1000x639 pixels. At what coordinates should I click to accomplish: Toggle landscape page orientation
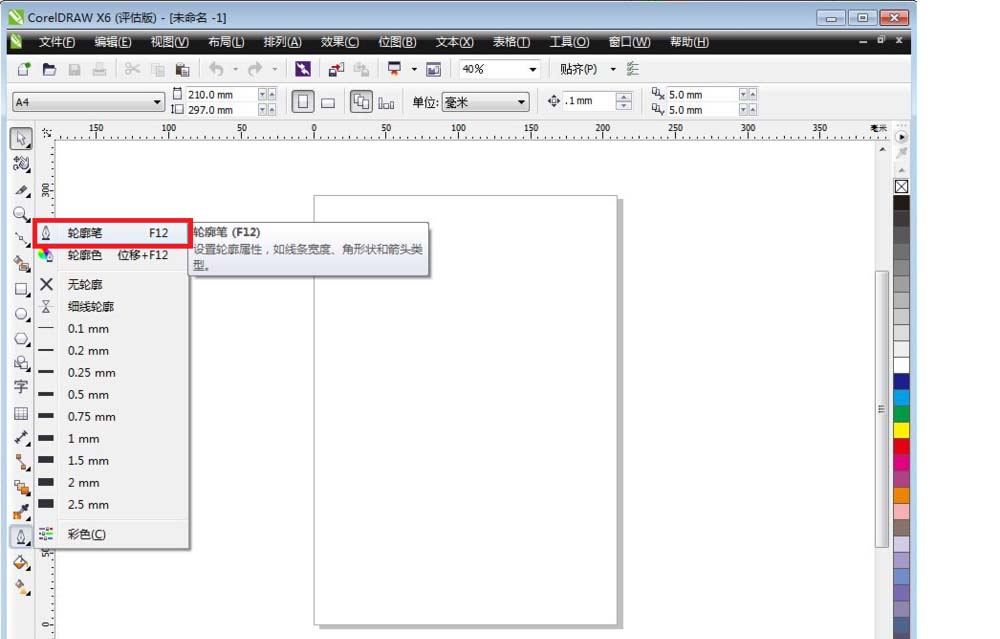(x=330, y=102)
